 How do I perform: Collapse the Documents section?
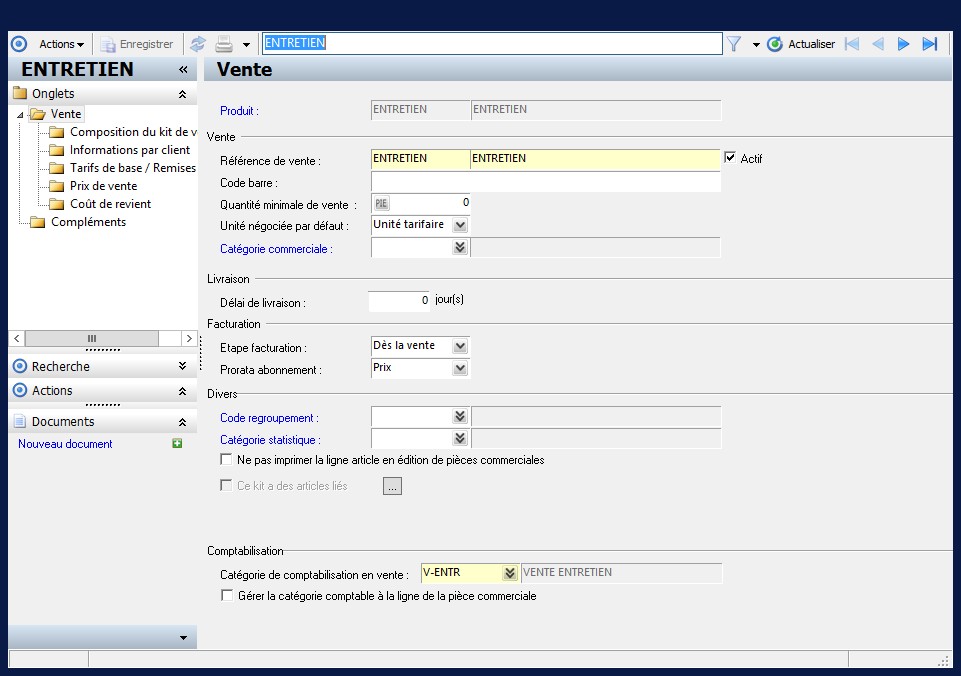(x=182, y=422)
